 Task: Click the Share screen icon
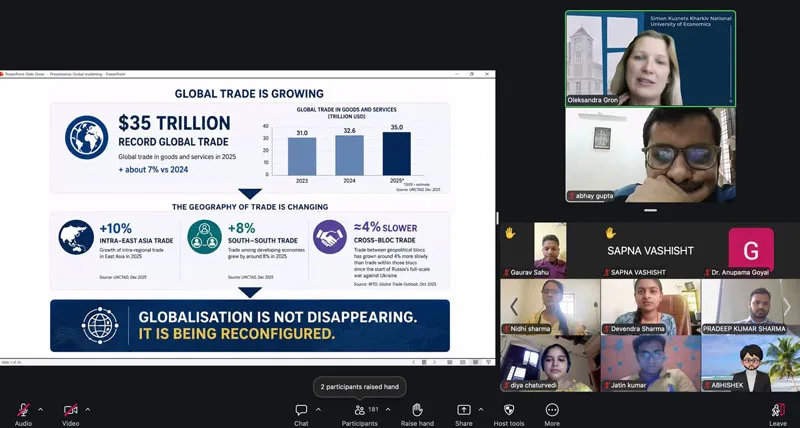pos(464,410)
